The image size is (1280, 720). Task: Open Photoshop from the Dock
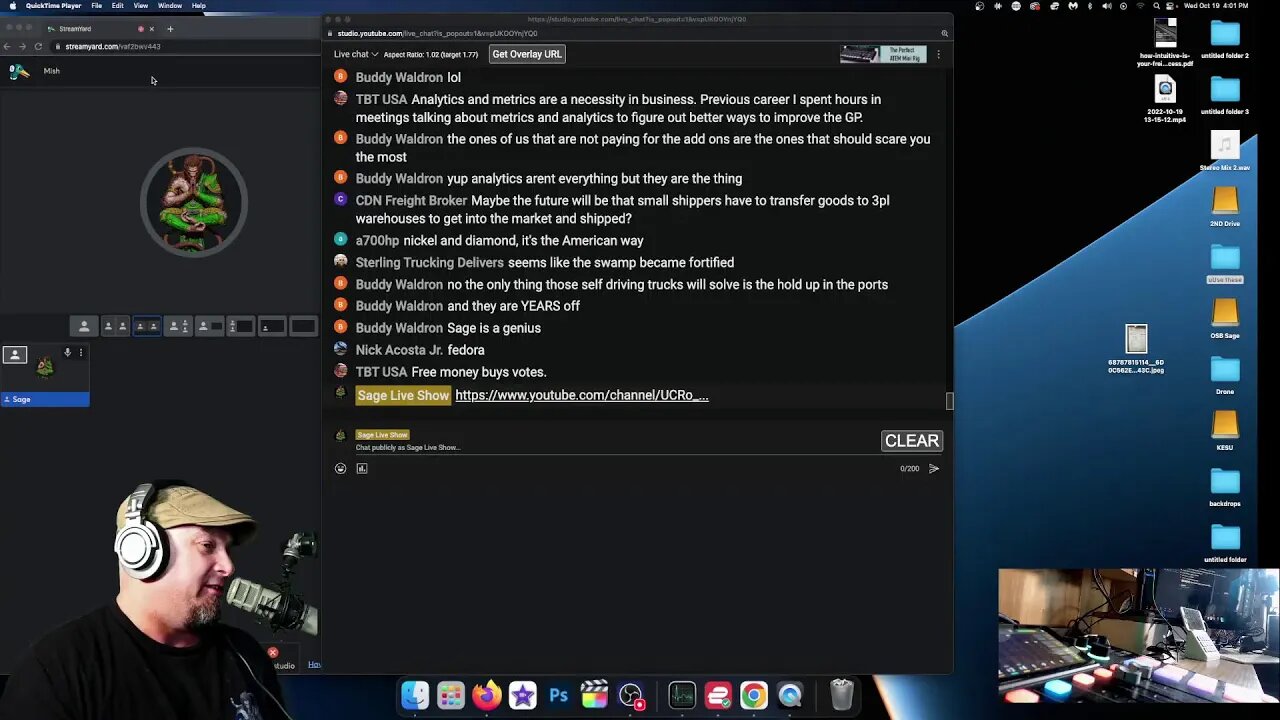[559, 694]
